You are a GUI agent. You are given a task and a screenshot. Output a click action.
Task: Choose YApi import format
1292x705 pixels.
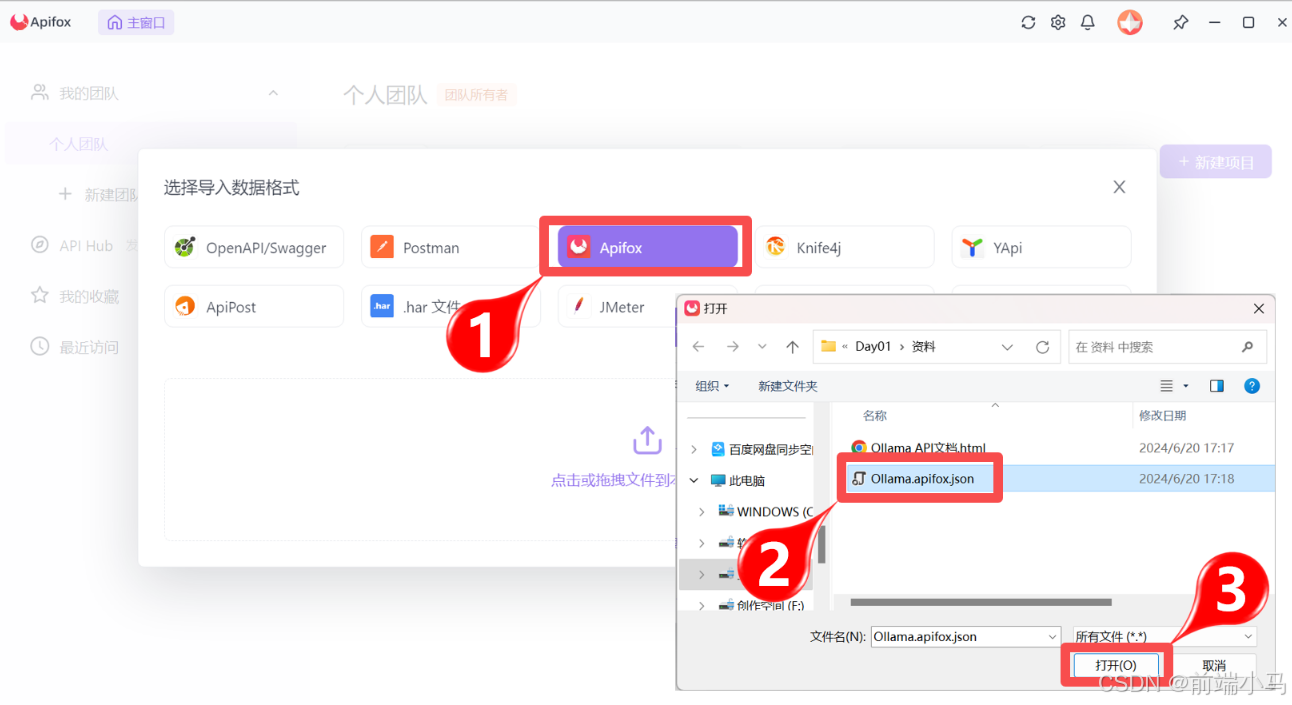[x=1041, y=247]
